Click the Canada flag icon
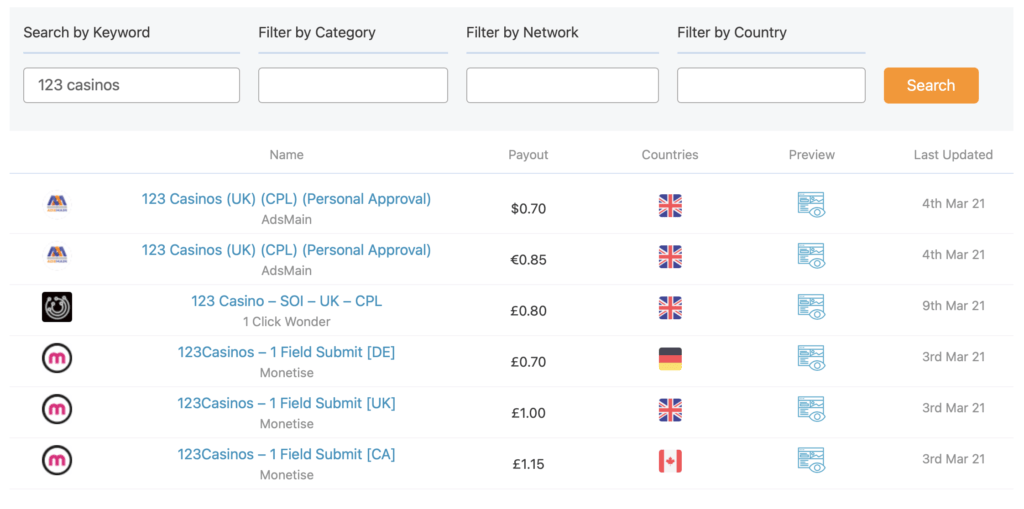The image size is (1024, 509). pyautogui.click(x=670, y=460)
